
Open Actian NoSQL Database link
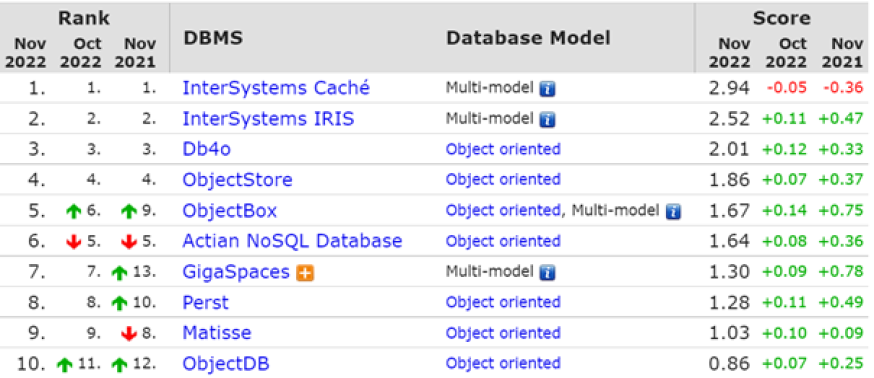click(292, 241)
